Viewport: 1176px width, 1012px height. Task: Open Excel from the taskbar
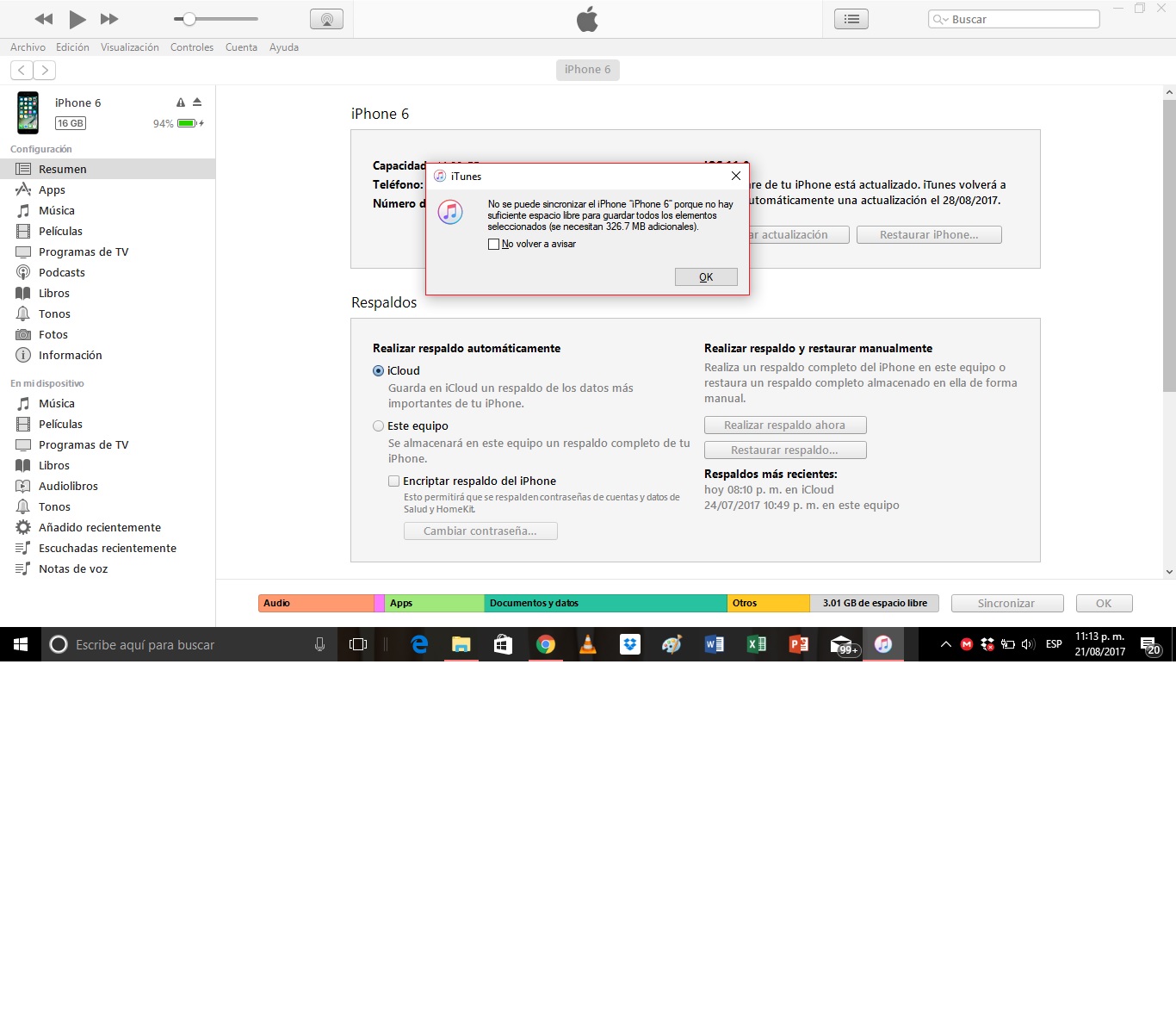(x=756, y=644)
